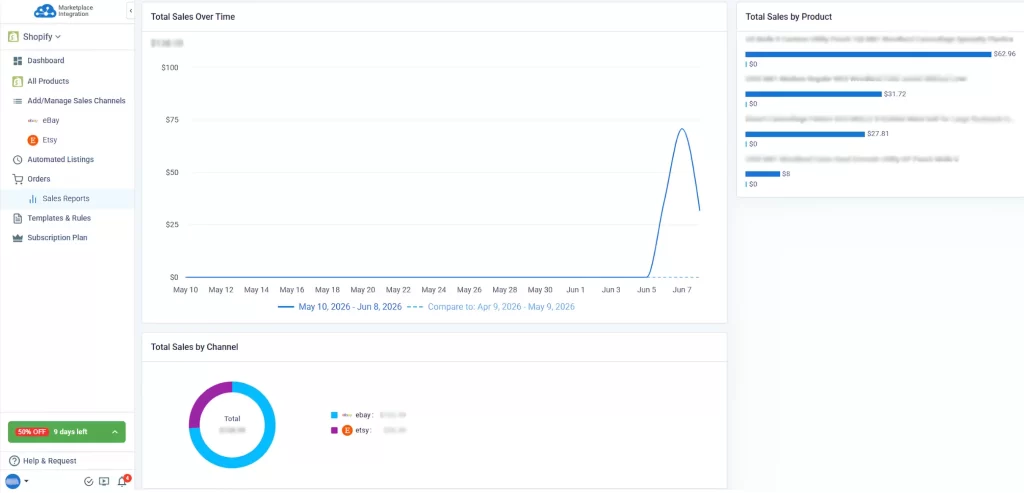1024x493 pixels.
Task: Go to Dashboard in the sidebar
Action: pyautogui.click(x=46, y=61)
